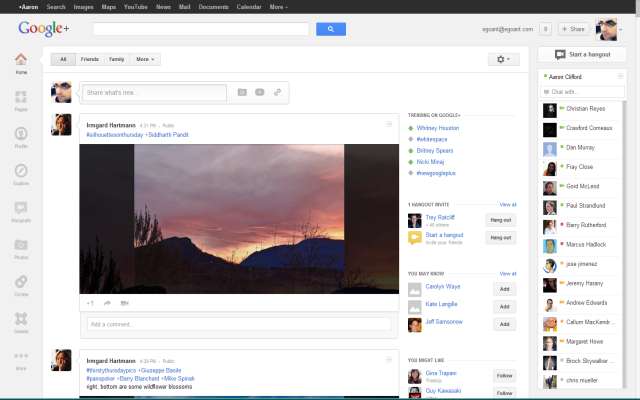Start a hangout about the sunset post
This screenshot has height=400, width=640.
[124, 303]
